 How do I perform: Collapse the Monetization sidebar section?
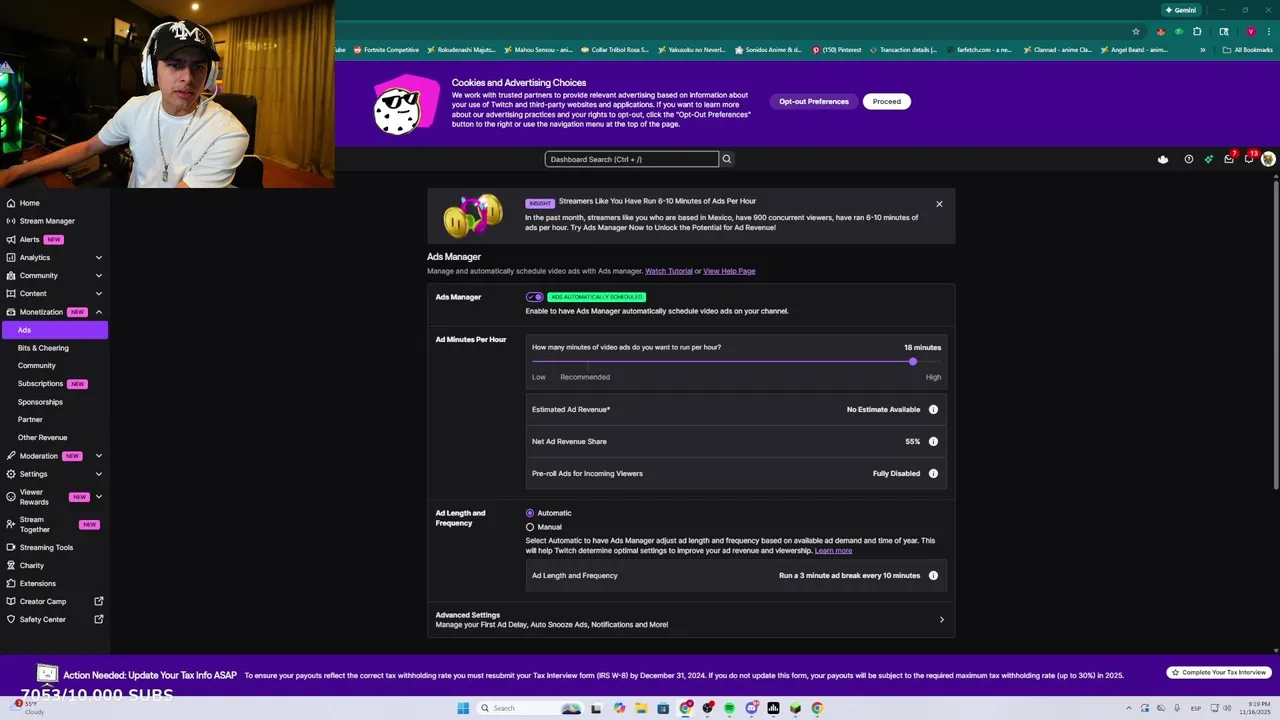click(x=98, y=312)
